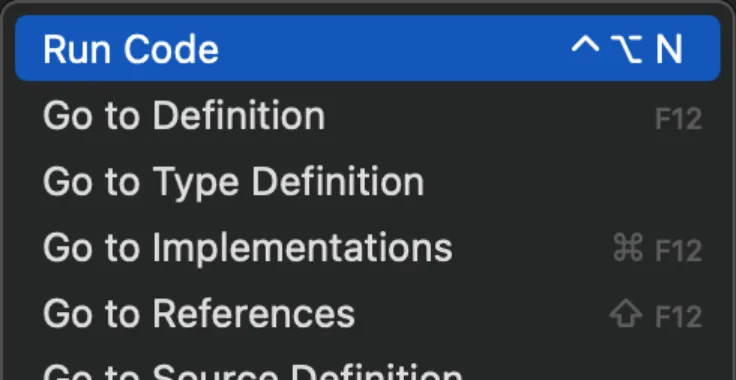Select the highlighted Run Code entry
The image size is (736, 380).
click(x=368, y=48)
